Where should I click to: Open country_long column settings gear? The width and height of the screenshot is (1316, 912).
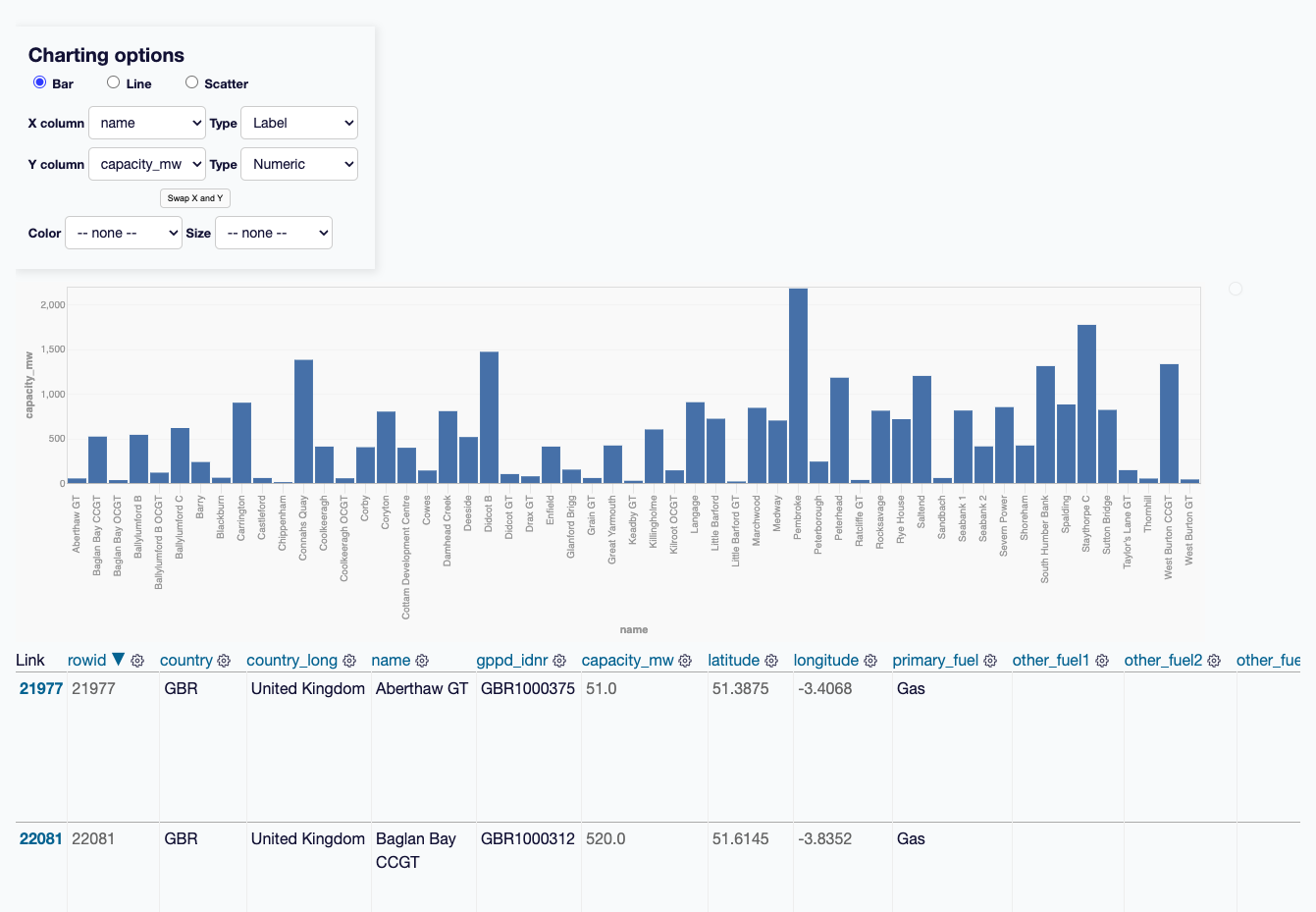(x=349, y=661)
